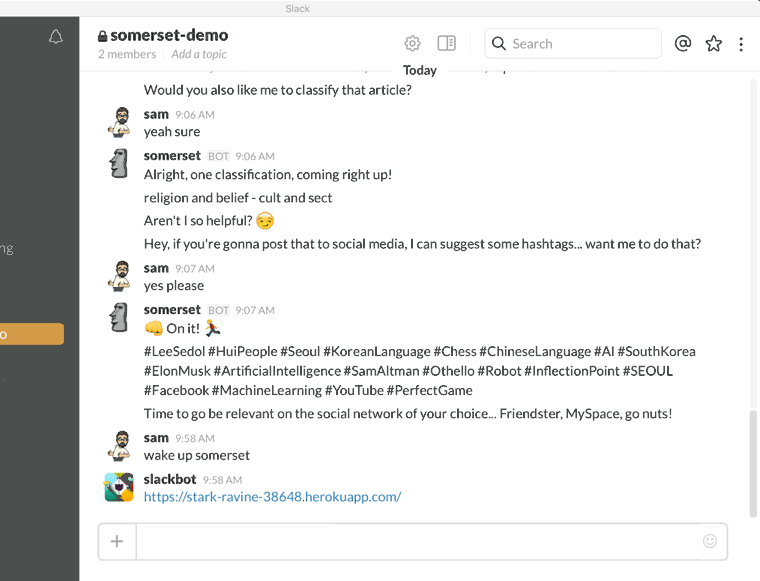Click the slackbot avatar image
This screenshot has width=760, height=581.
119,487
